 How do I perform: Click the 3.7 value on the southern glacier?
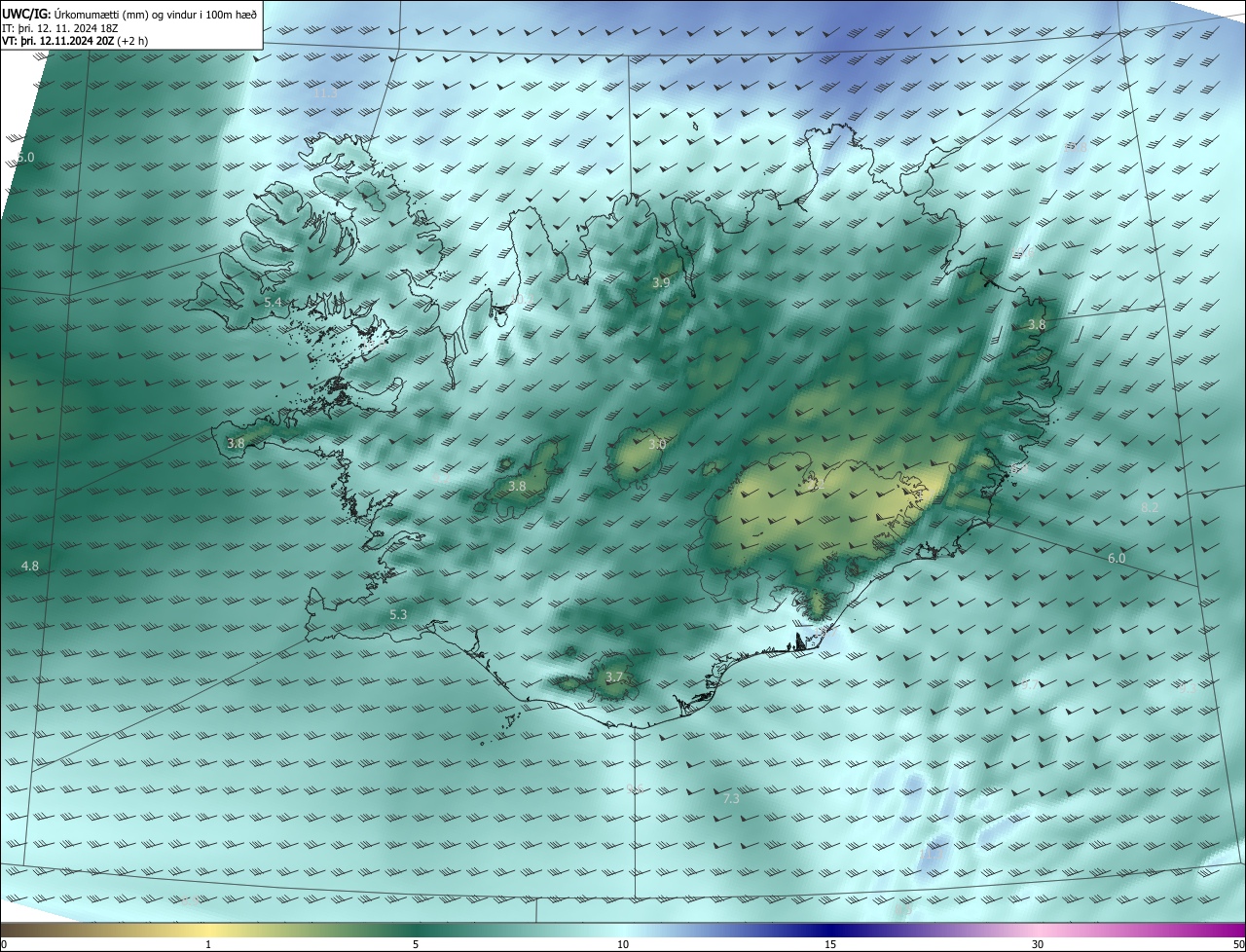[613, 677]
